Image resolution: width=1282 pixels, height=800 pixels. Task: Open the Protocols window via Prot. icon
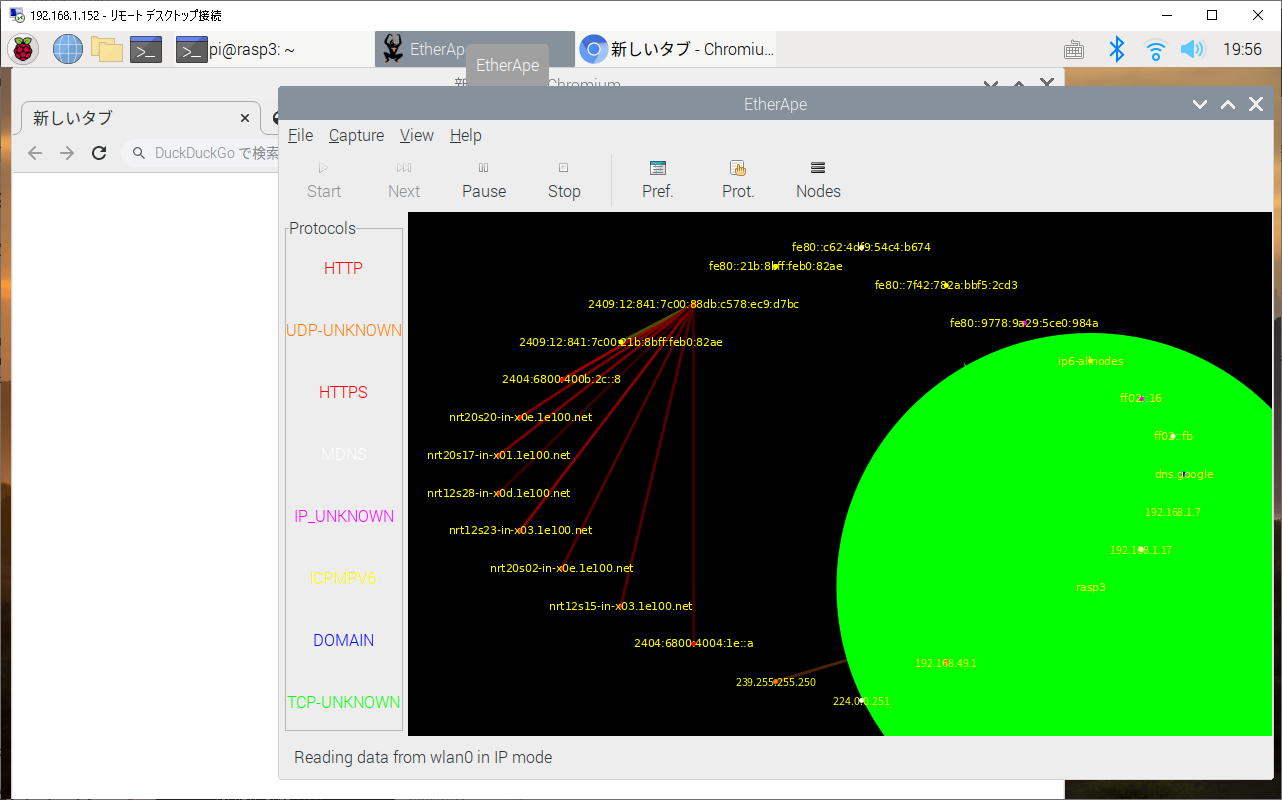pyautogui.click(x=737, y=180)
